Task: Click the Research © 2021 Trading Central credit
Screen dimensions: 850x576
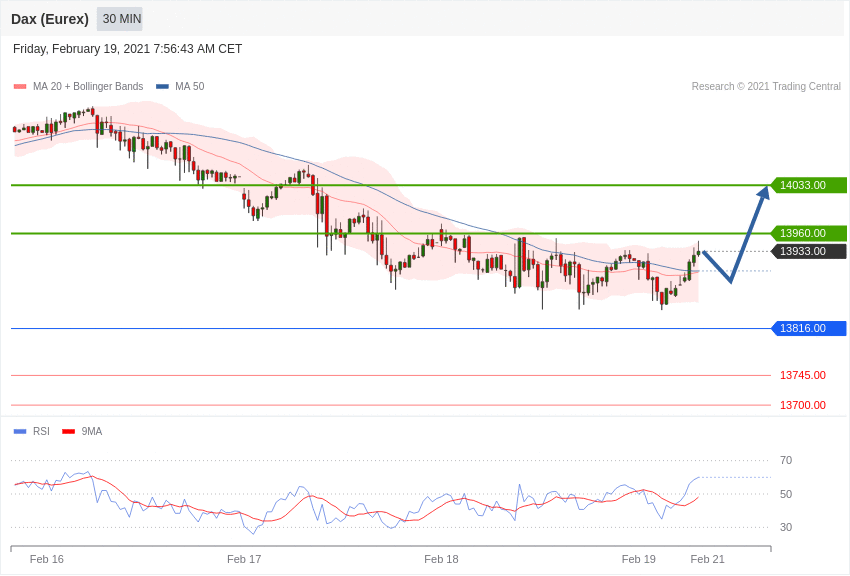Action: pos(766,86)
